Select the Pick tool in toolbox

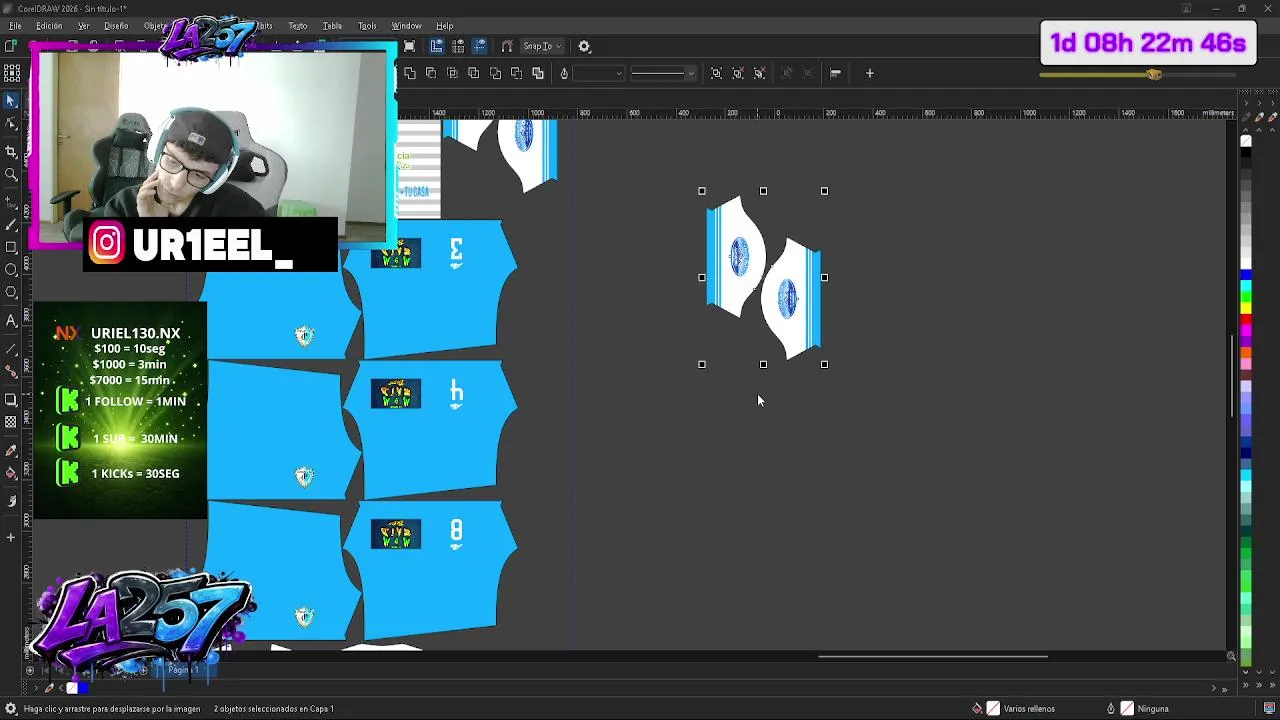click(x=11, y=101)
